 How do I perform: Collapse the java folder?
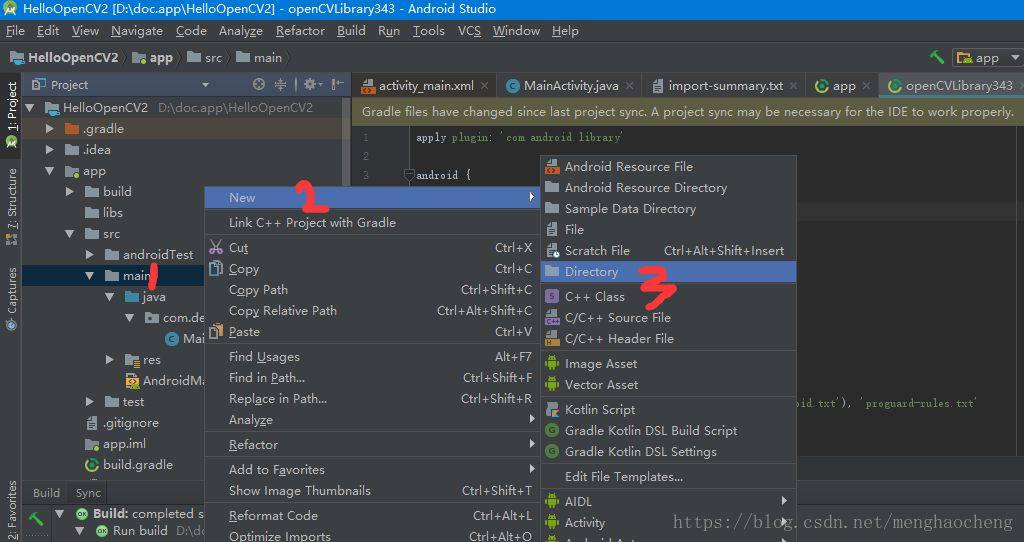click(x=110, y=296)
